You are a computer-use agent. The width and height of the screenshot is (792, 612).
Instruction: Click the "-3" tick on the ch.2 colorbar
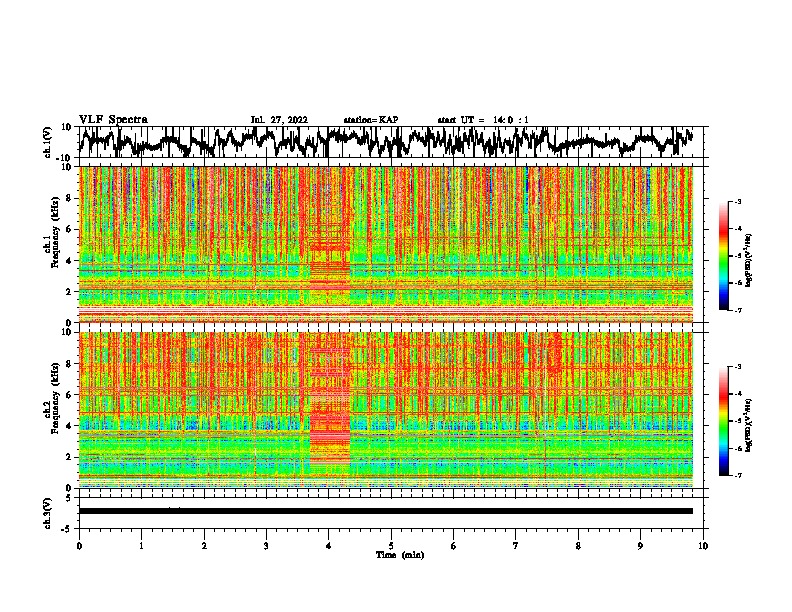click(x=738, y=367)
